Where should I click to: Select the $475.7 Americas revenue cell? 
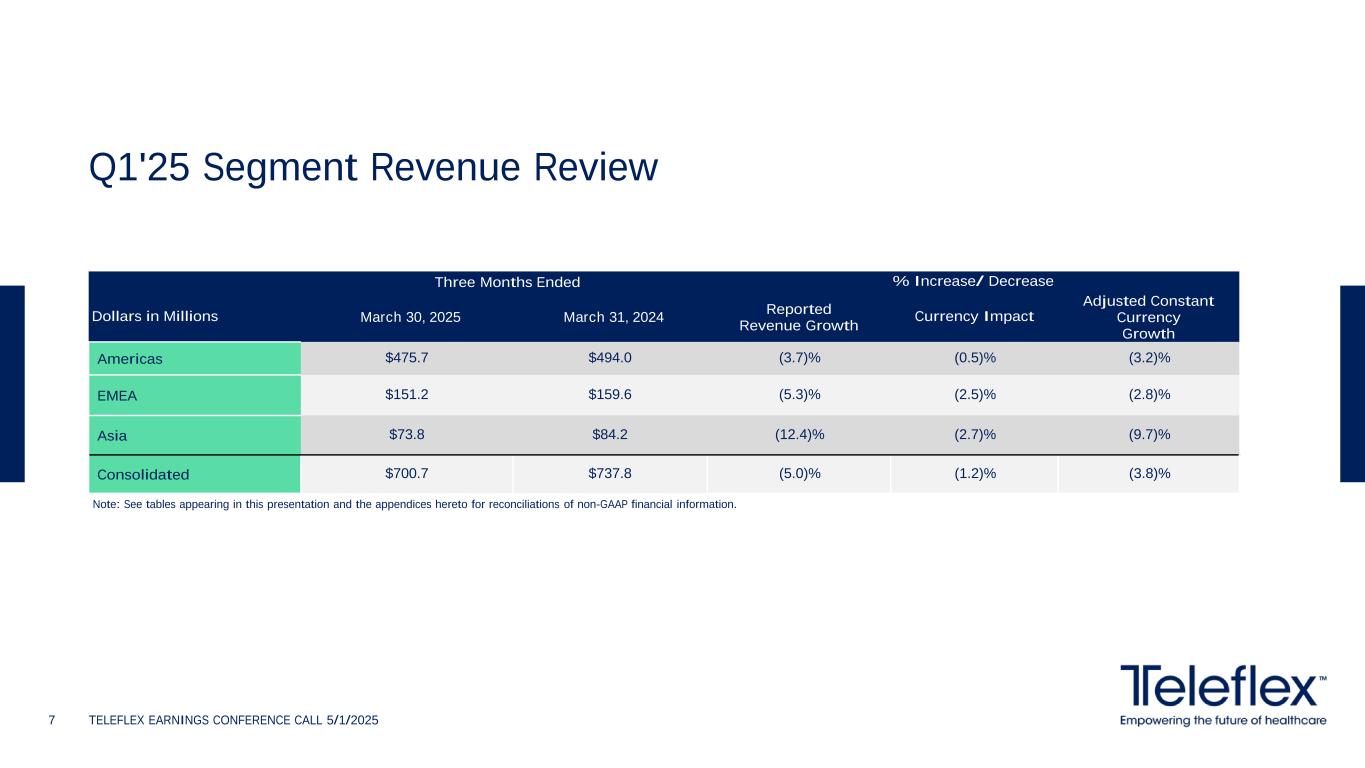click(407, 357)
